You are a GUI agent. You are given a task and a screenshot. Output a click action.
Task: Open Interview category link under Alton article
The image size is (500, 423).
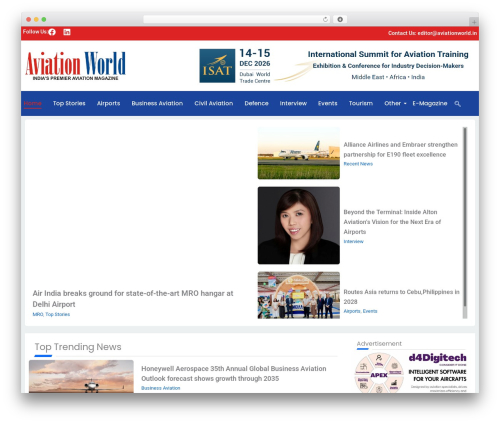[353, 241]
